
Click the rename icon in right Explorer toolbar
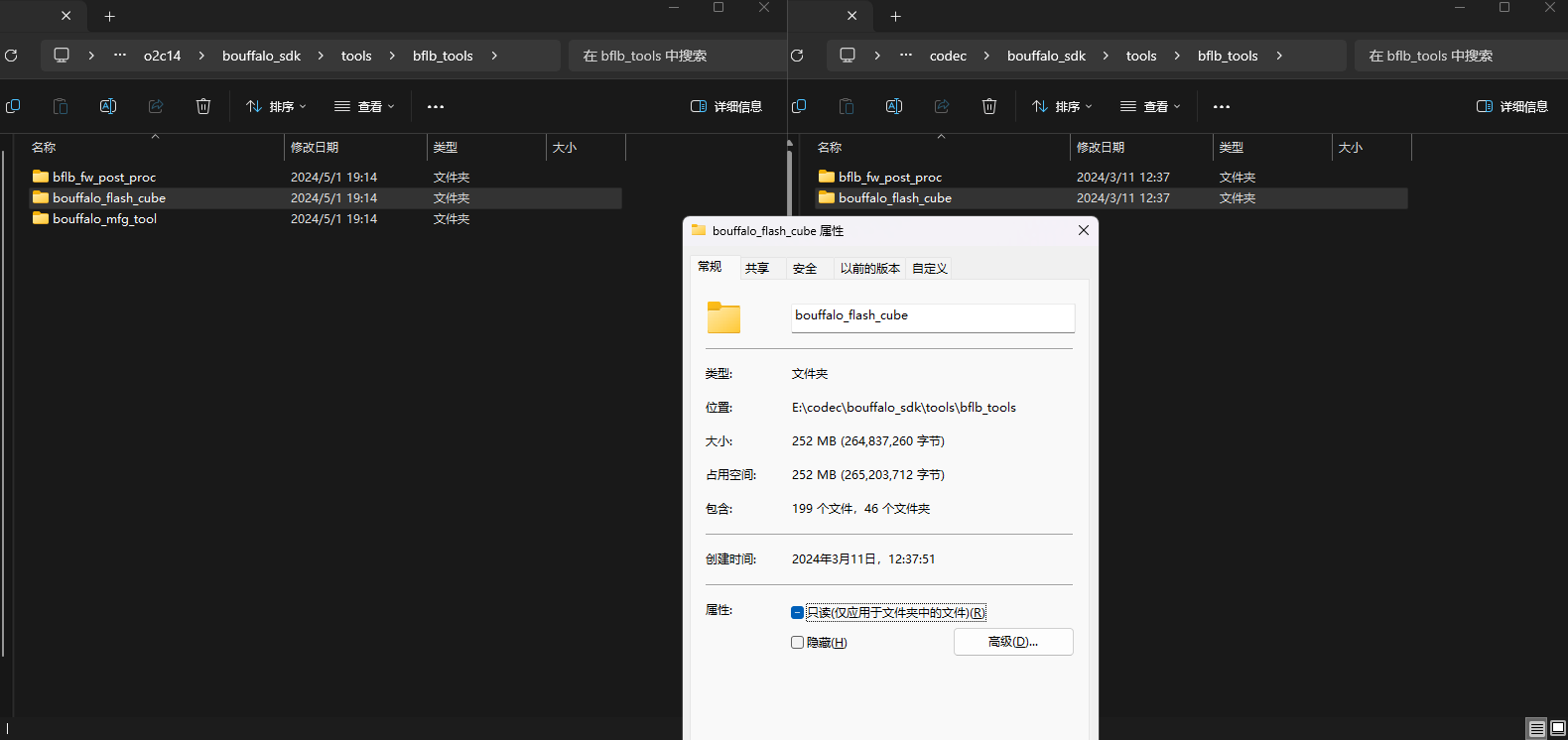point(894,106)
